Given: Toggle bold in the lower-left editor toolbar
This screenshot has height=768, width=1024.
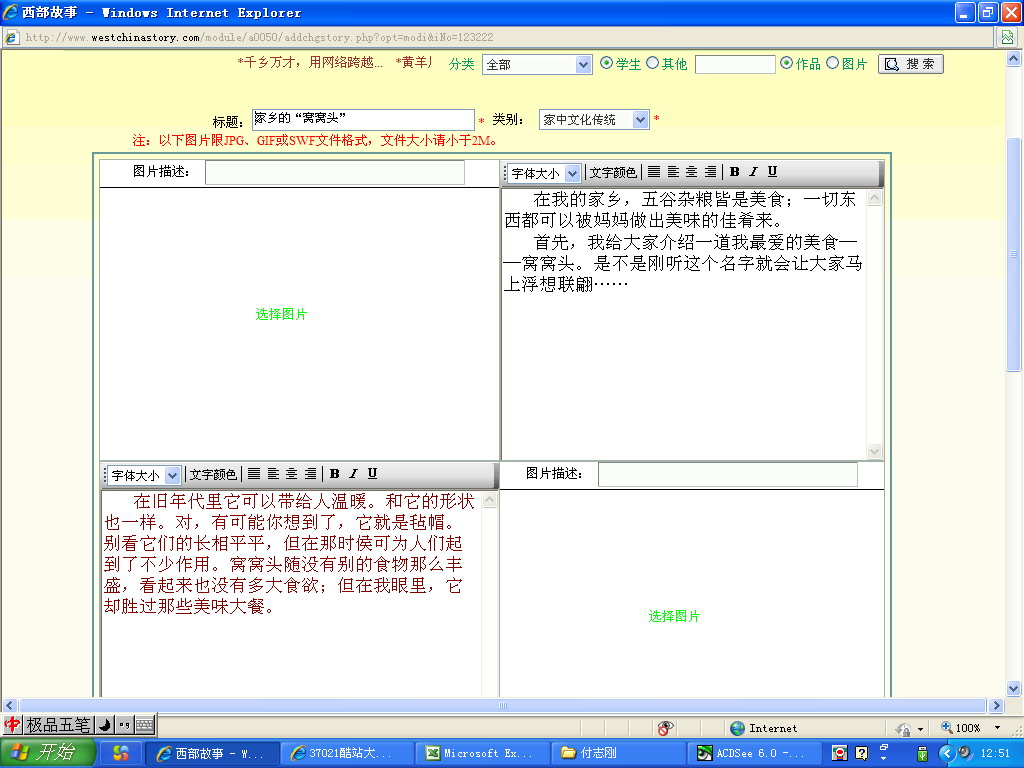Looking at the screenshot, I should (335, 474).
